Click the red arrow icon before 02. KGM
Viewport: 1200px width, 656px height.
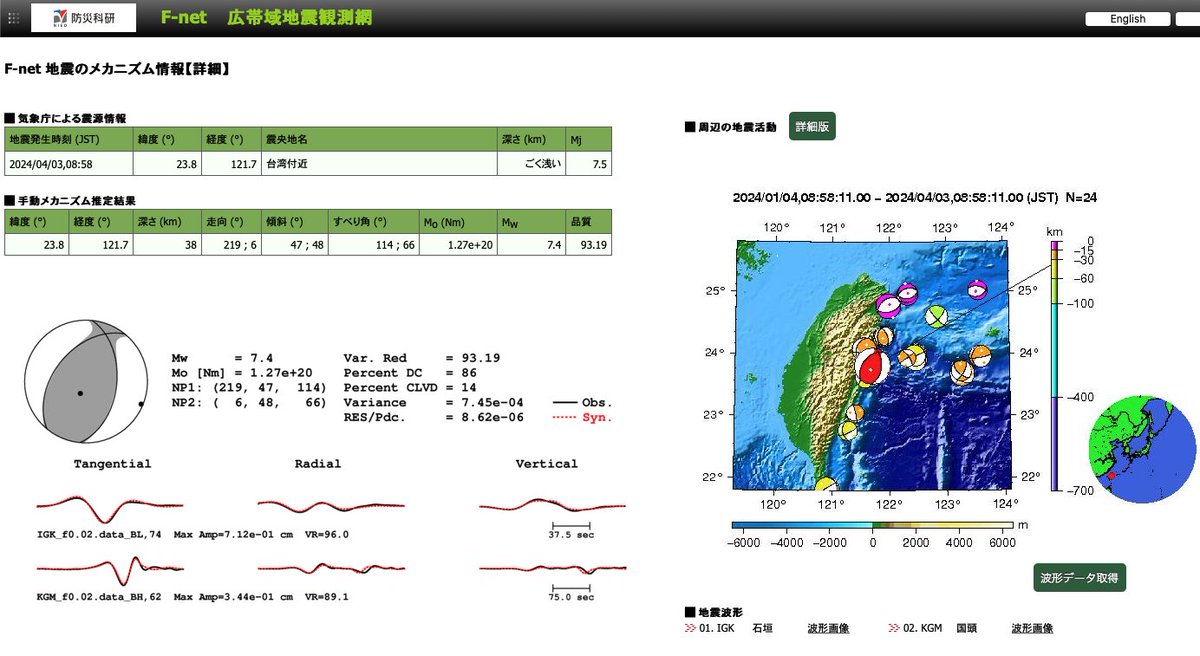point(894,628)
